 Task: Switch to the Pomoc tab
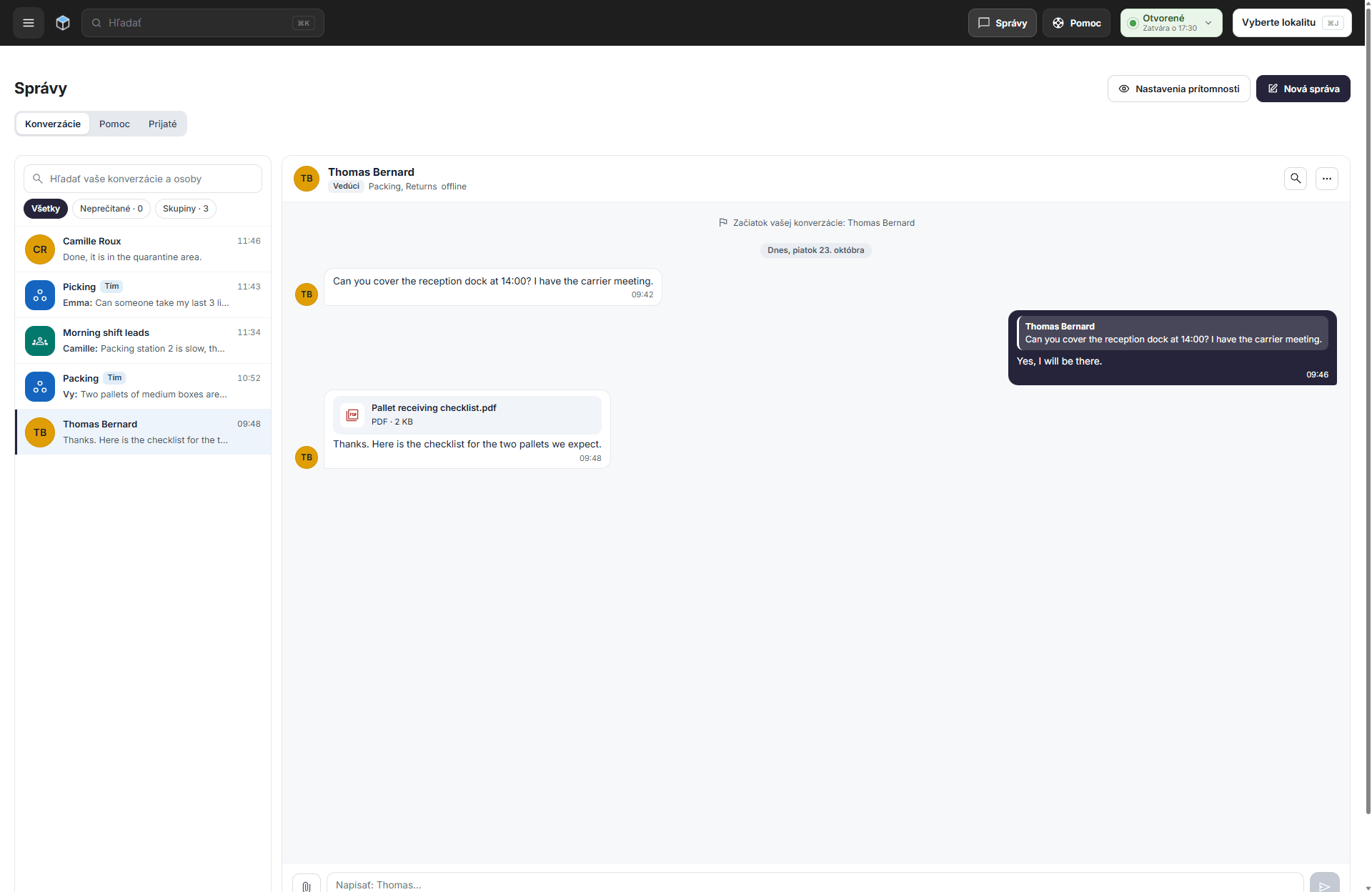[114, 124]
